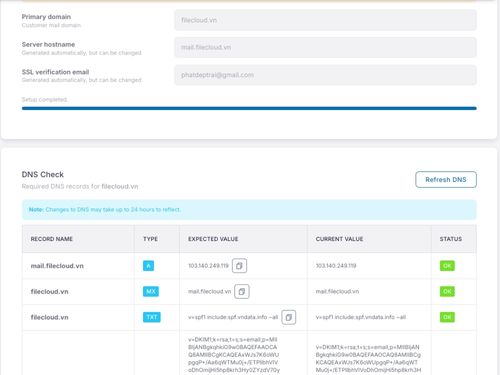Select expected DKIM key text
The image size is (500, 375).
[x=234, y=355]
